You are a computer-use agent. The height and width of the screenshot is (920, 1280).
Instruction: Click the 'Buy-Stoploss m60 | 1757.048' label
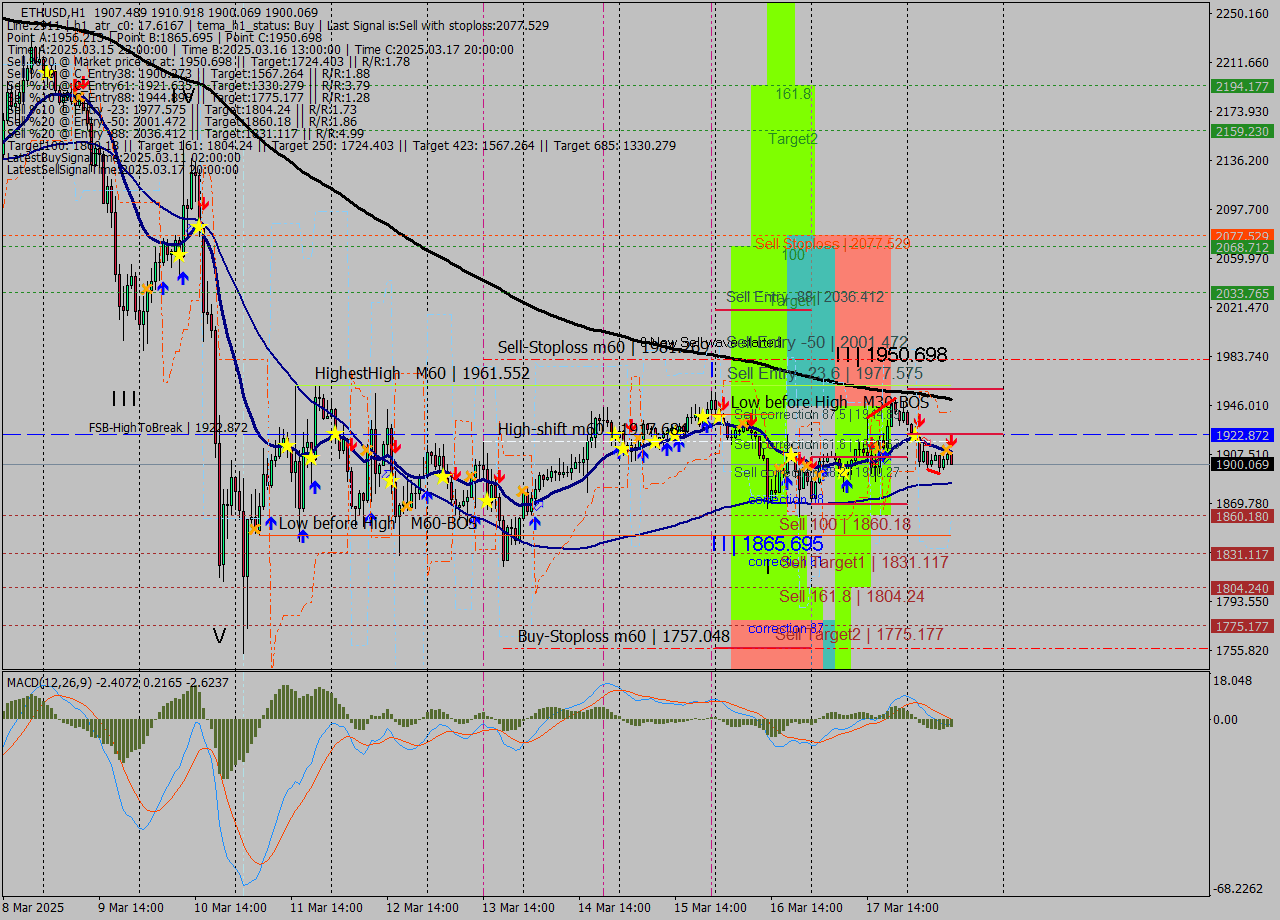click(x=623, y=636)
